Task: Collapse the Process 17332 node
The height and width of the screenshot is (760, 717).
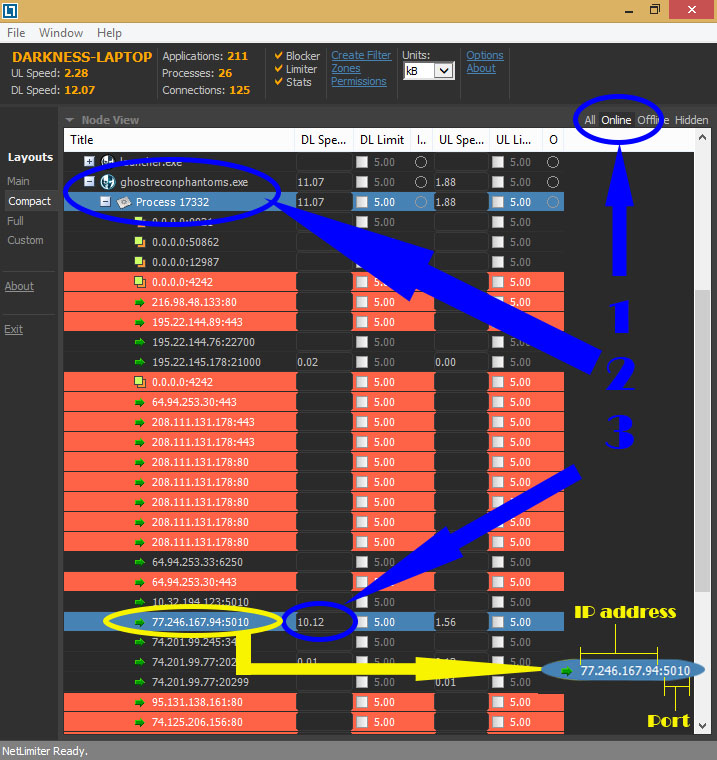Action: (x=105, y=202)
